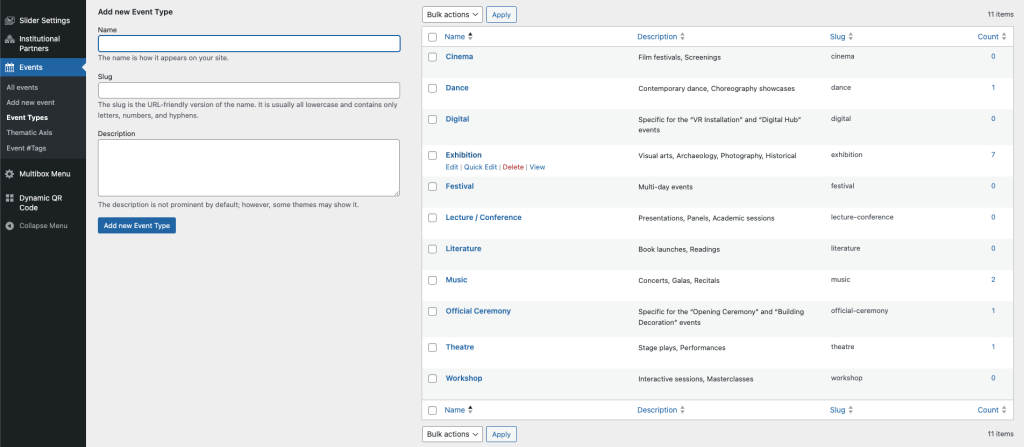Viewport: 1024px width, 447px height.
Task: Click the Events calendar icon
Action: coord(9,68)
